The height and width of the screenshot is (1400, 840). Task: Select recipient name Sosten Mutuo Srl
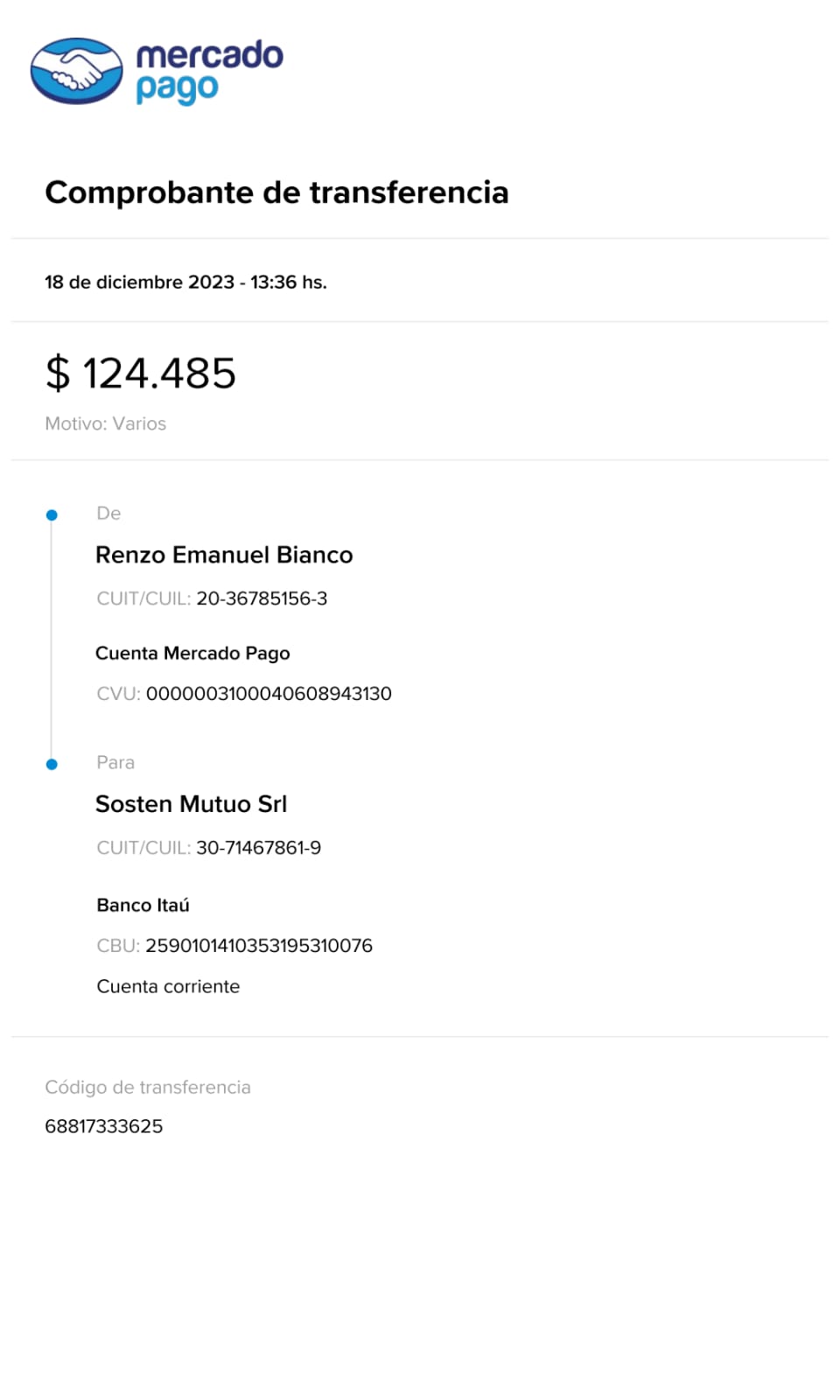pyautogui.click(x=191, y=804)
